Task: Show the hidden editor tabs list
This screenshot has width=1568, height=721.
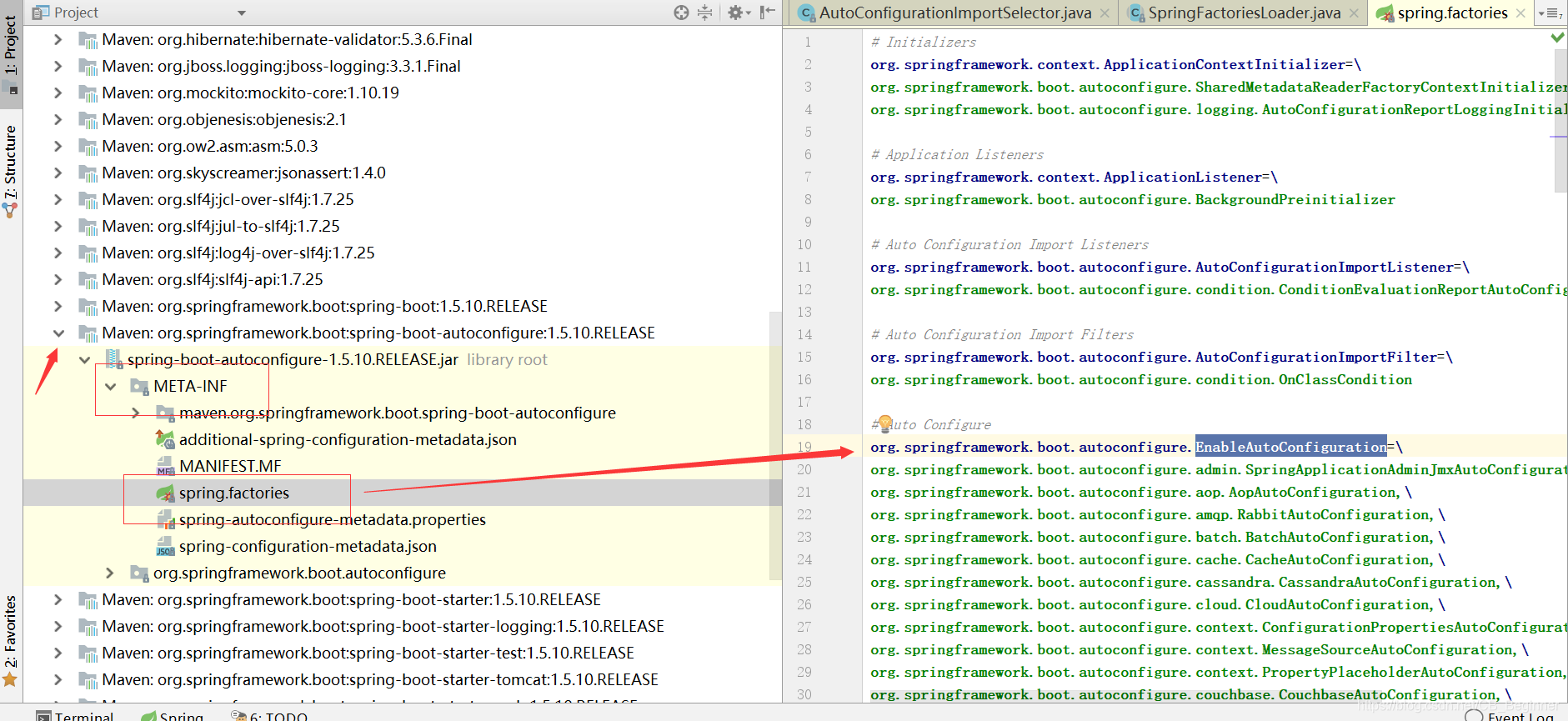Action: 1550,13
